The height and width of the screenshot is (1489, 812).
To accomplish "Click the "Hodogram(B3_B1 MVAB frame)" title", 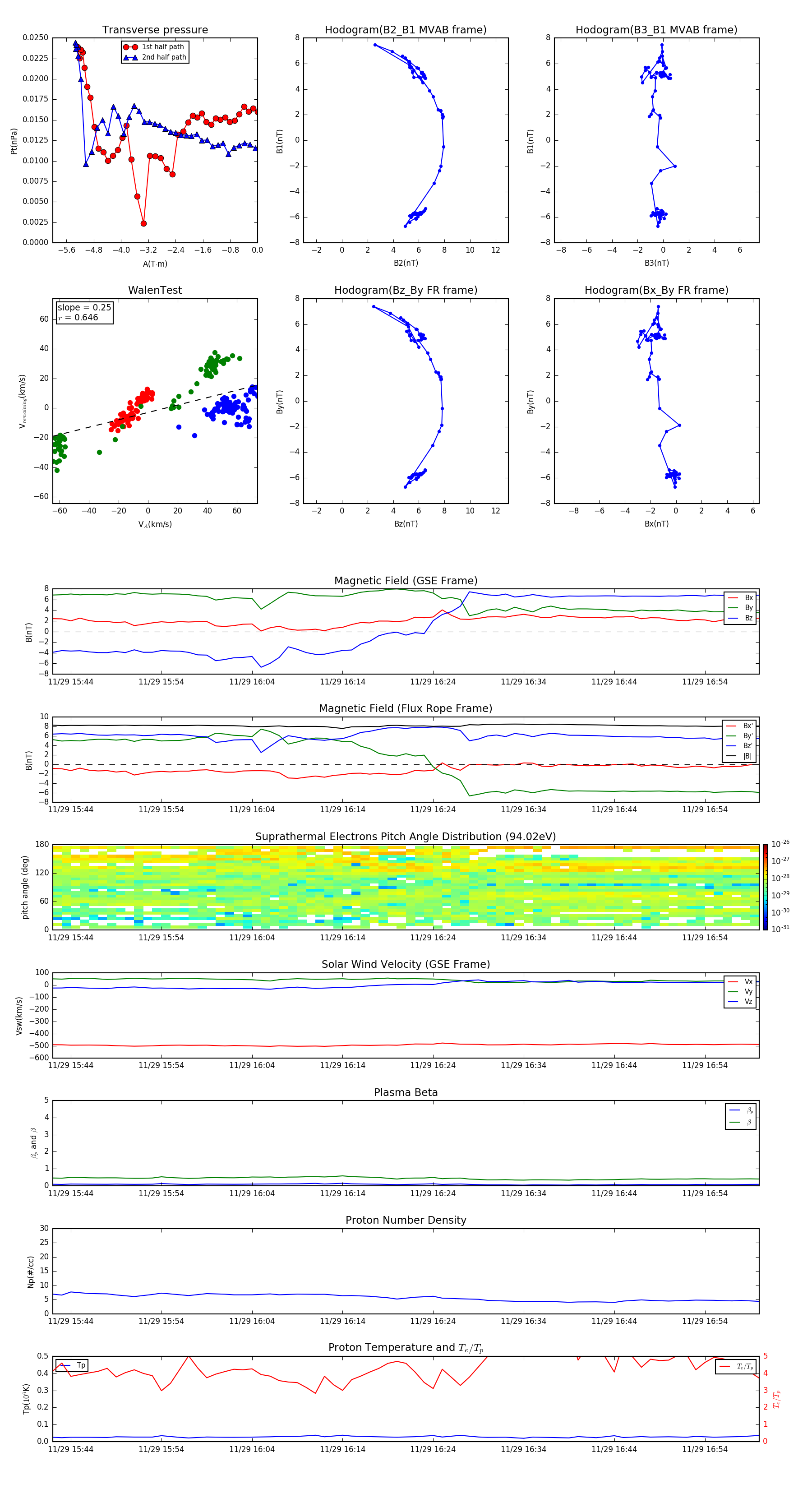I will (x=656, y=30).
